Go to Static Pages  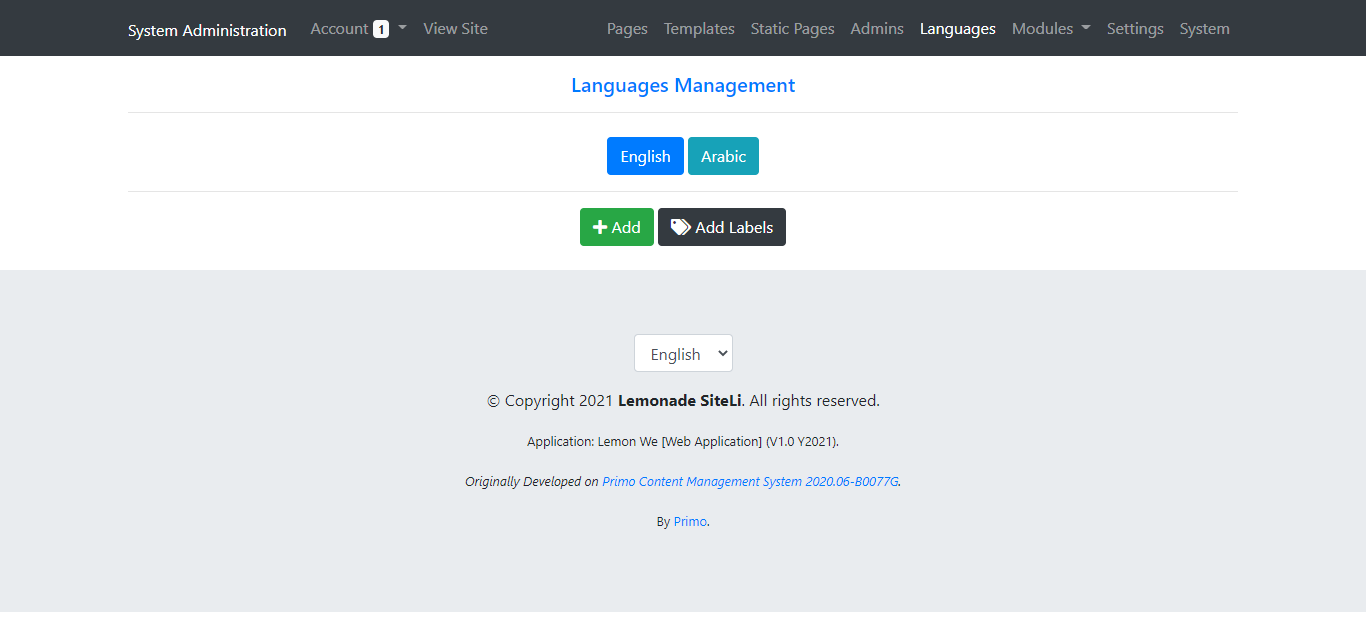point(792,28)
